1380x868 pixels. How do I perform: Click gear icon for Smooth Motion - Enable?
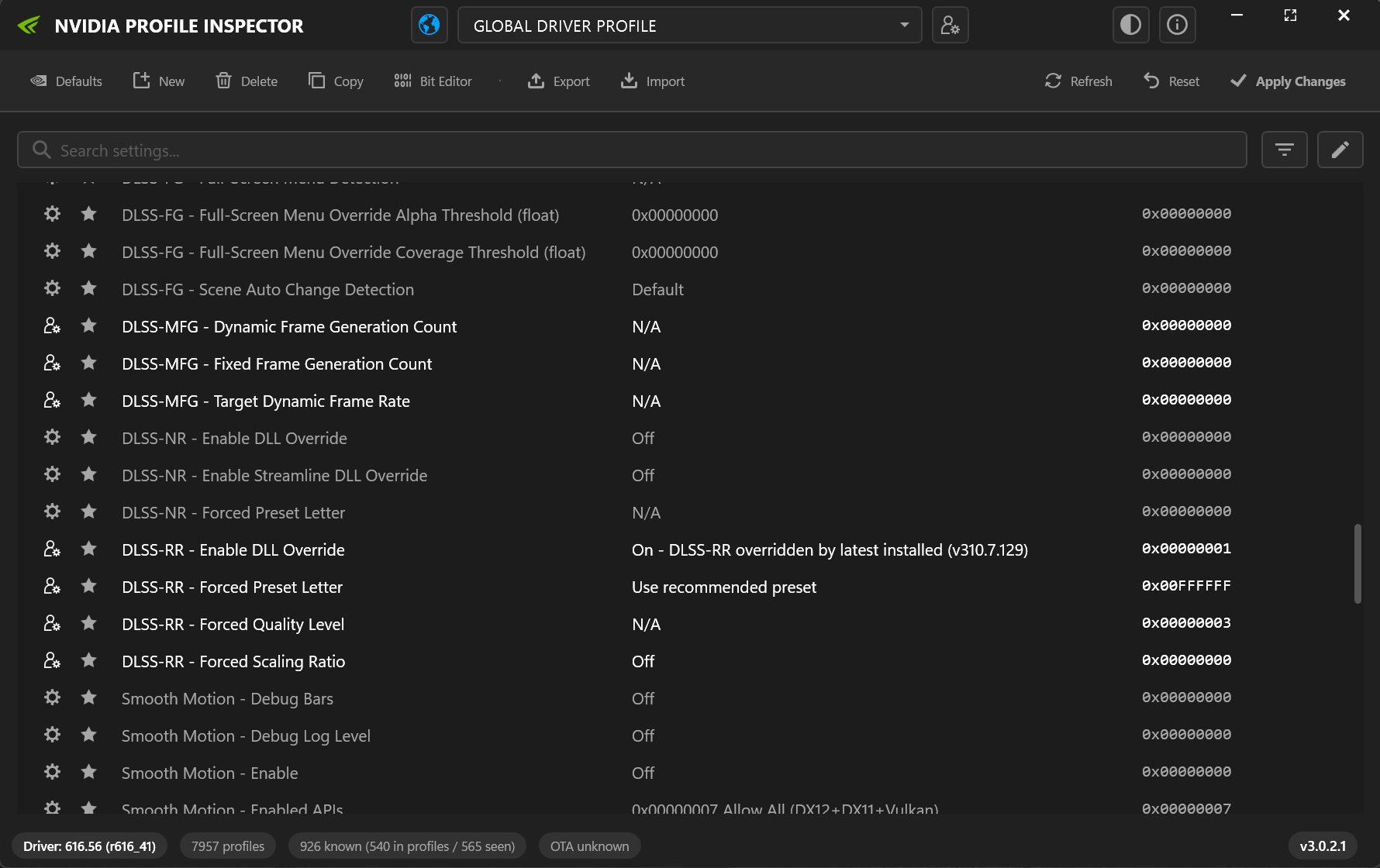[x=52, y=772]
